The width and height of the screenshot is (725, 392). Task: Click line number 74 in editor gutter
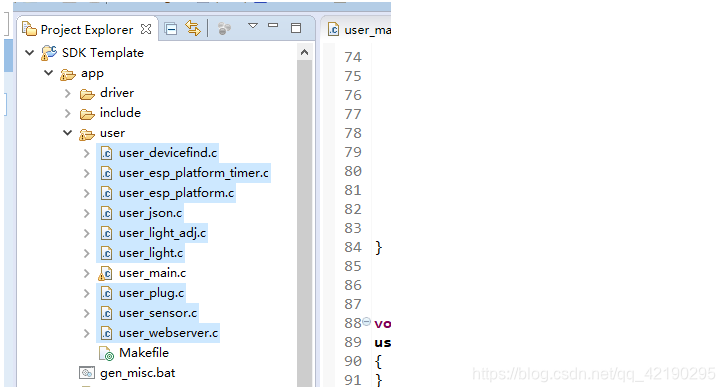pyautogui.click(x=353, y=57)
